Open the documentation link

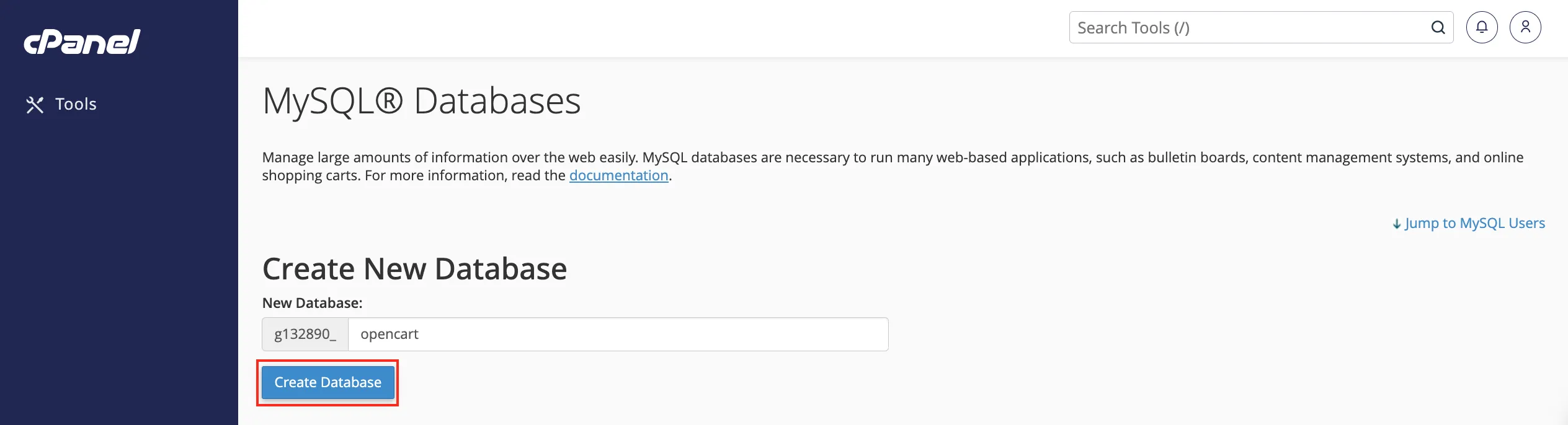coord(618,175)
